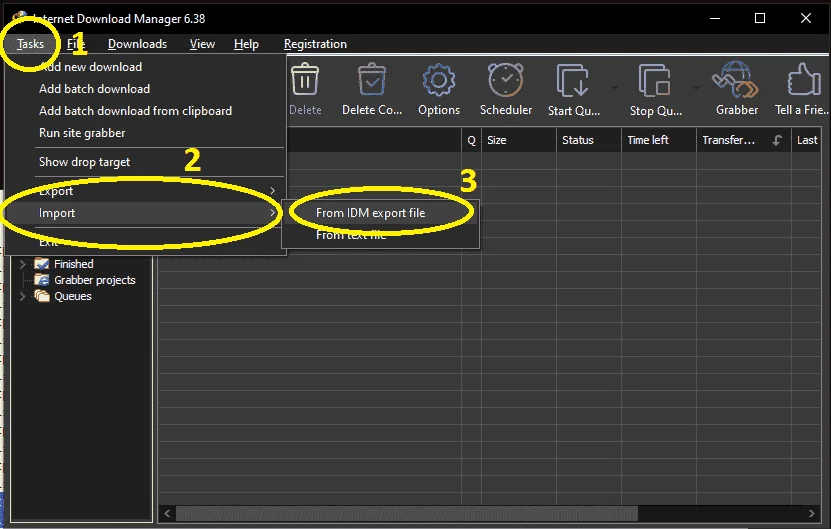Open the Downloads menu
This screenshot has height=529, width=831.
point(137,44)
